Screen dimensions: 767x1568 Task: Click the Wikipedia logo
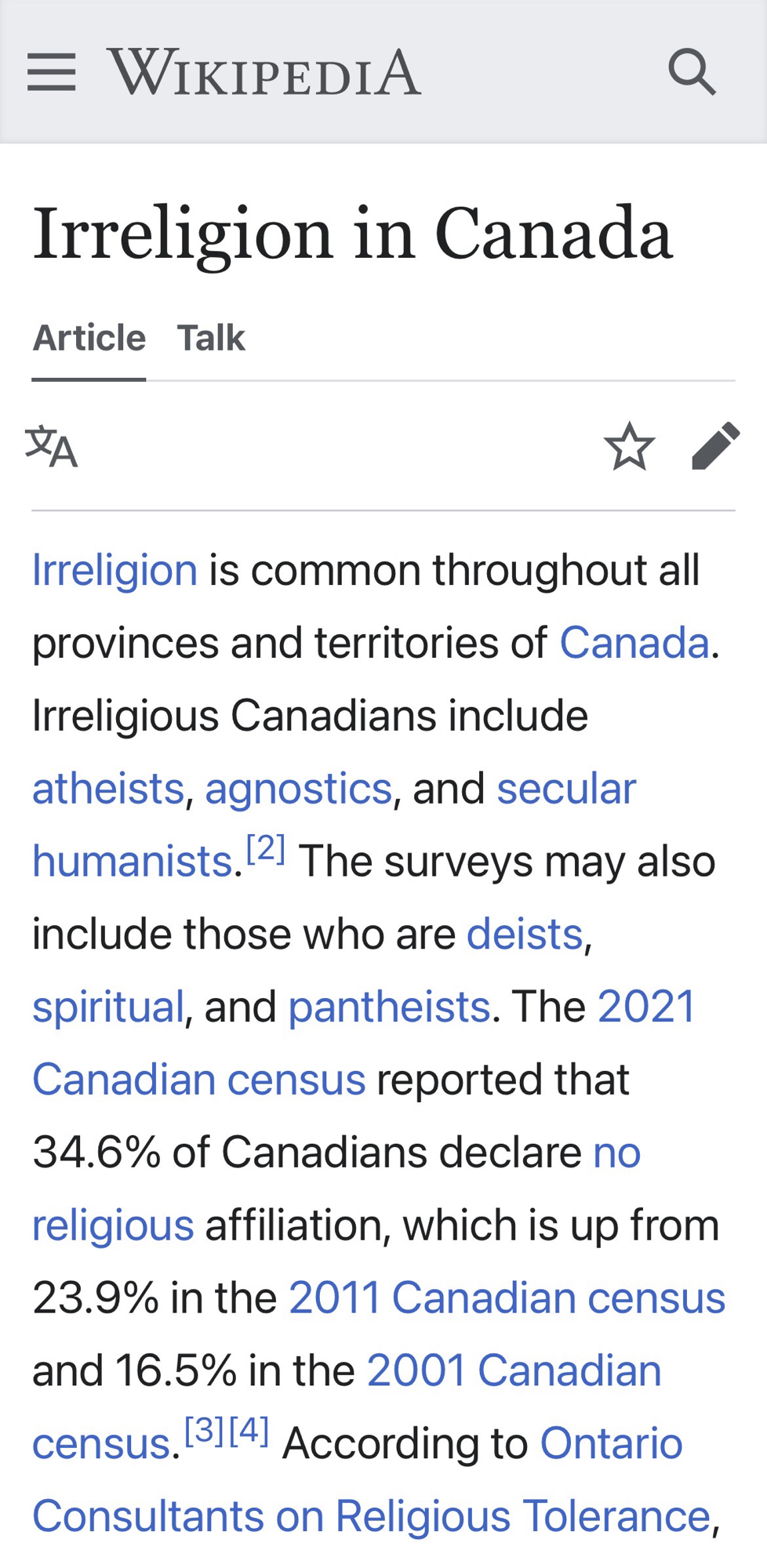pyautogui.click(x=264, y=72)
